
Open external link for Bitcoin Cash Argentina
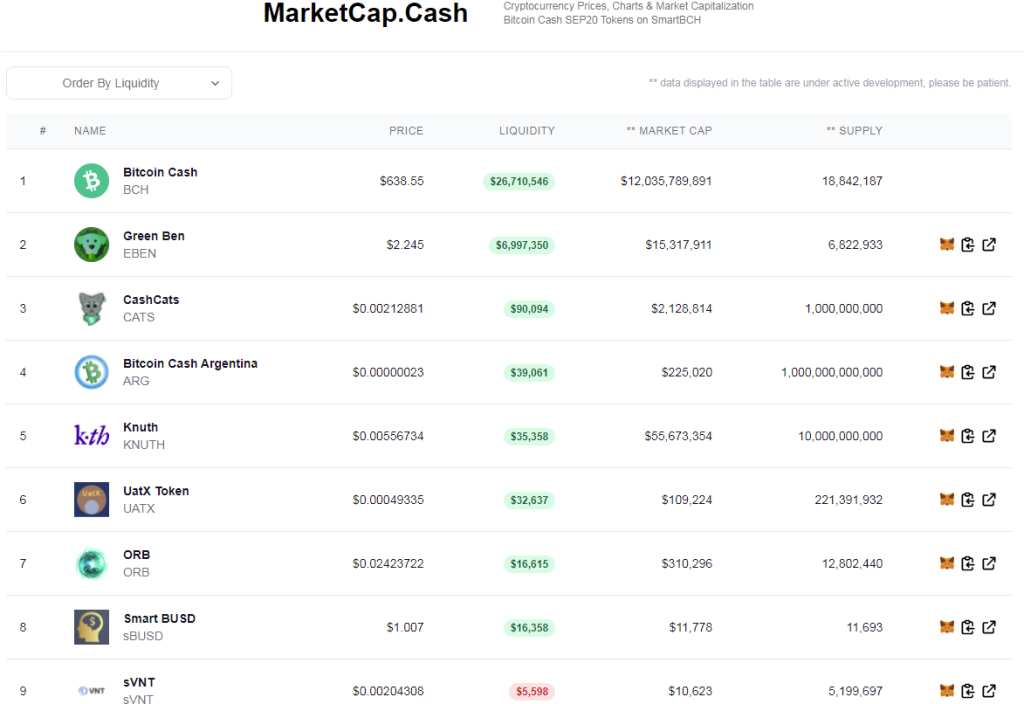989,372
